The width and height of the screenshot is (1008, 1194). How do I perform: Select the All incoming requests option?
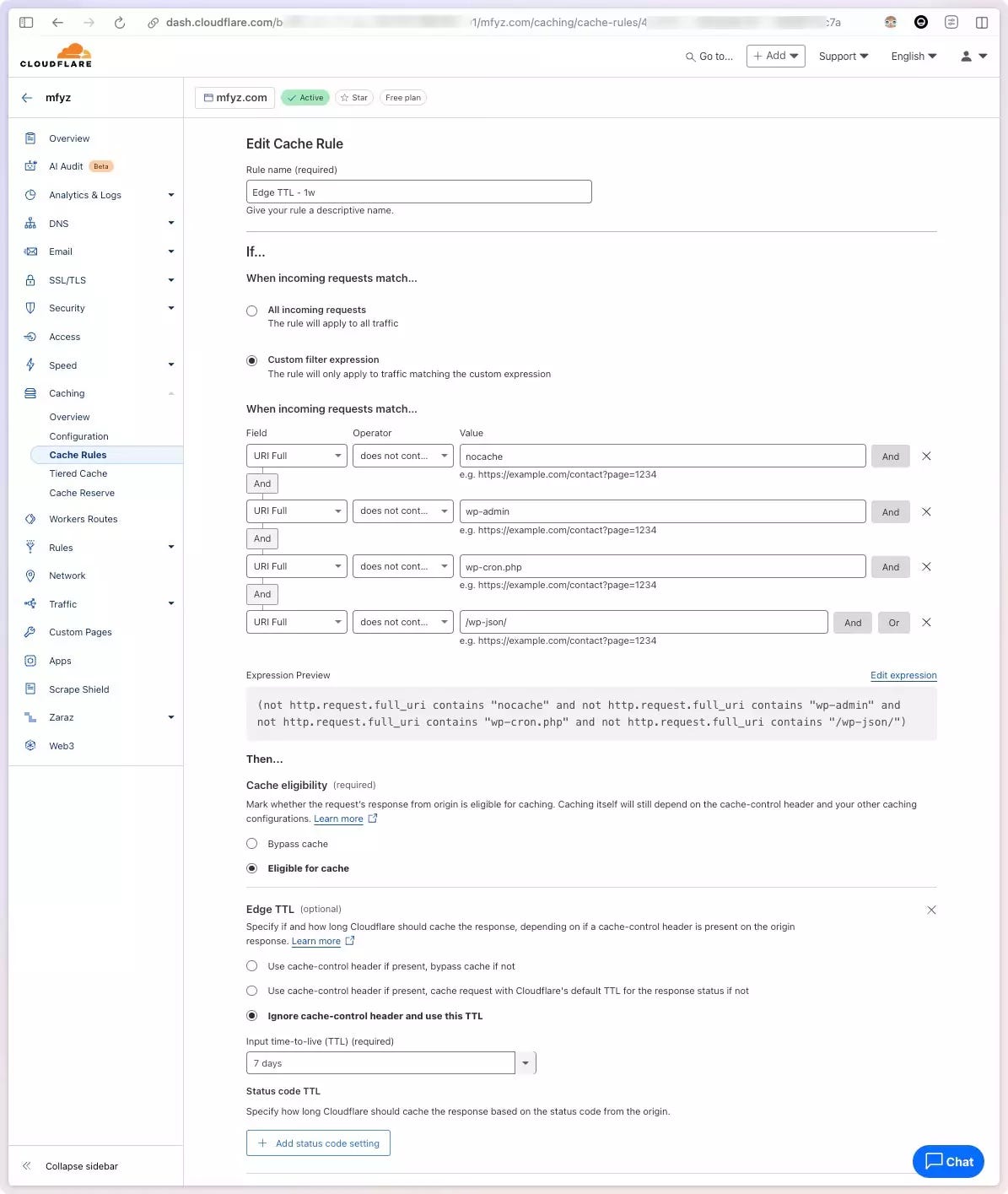pos(251,311)
